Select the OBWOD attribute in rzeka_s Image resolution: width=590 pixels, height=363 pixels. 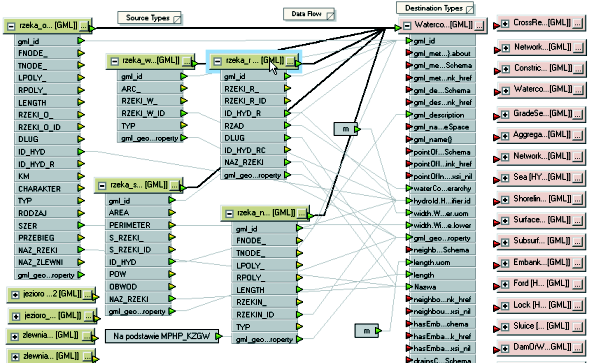click(137, 286)
